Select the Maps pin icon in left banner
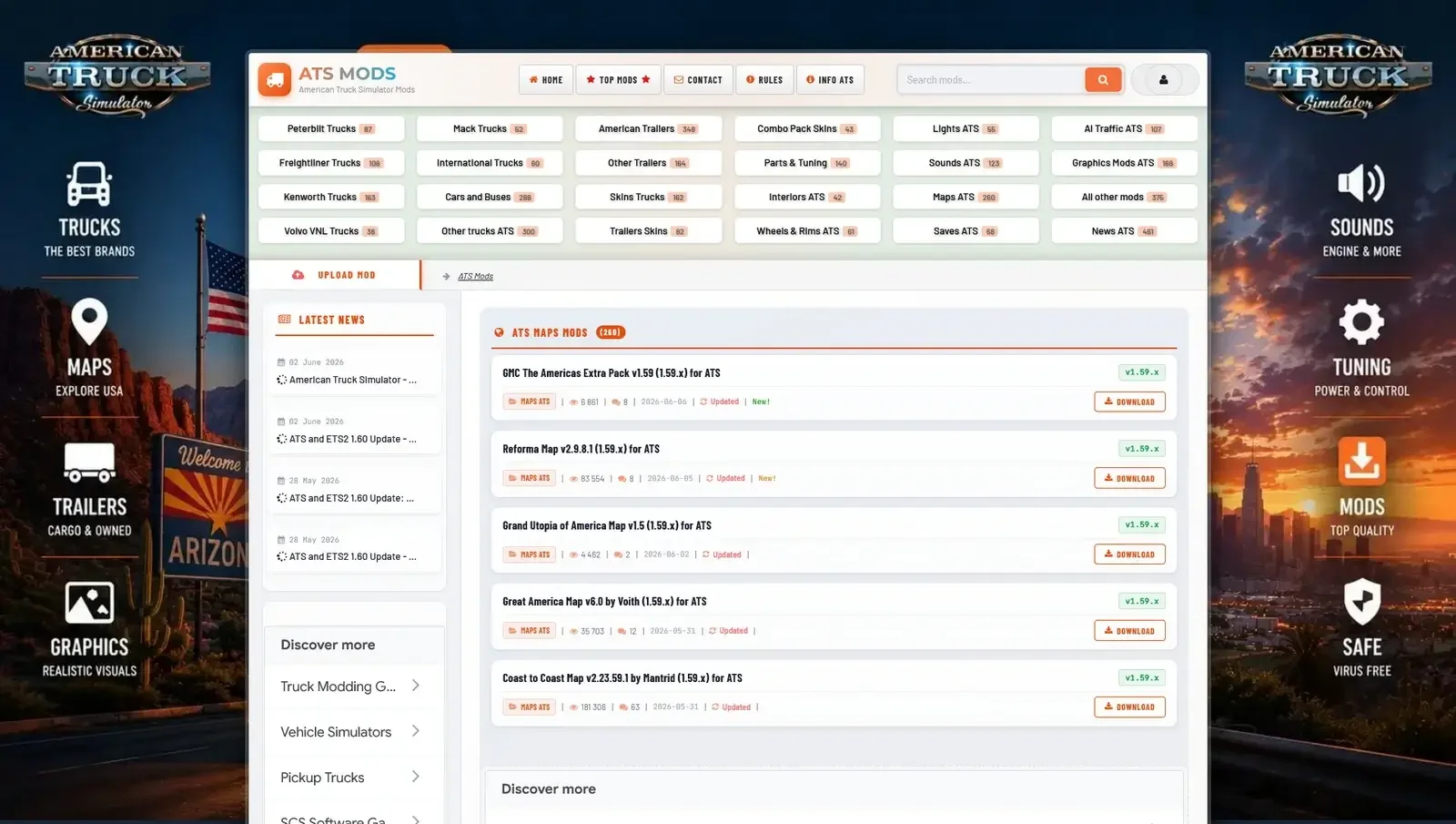This screenshot has width=1456, height=824. click(x=89, y=322)
